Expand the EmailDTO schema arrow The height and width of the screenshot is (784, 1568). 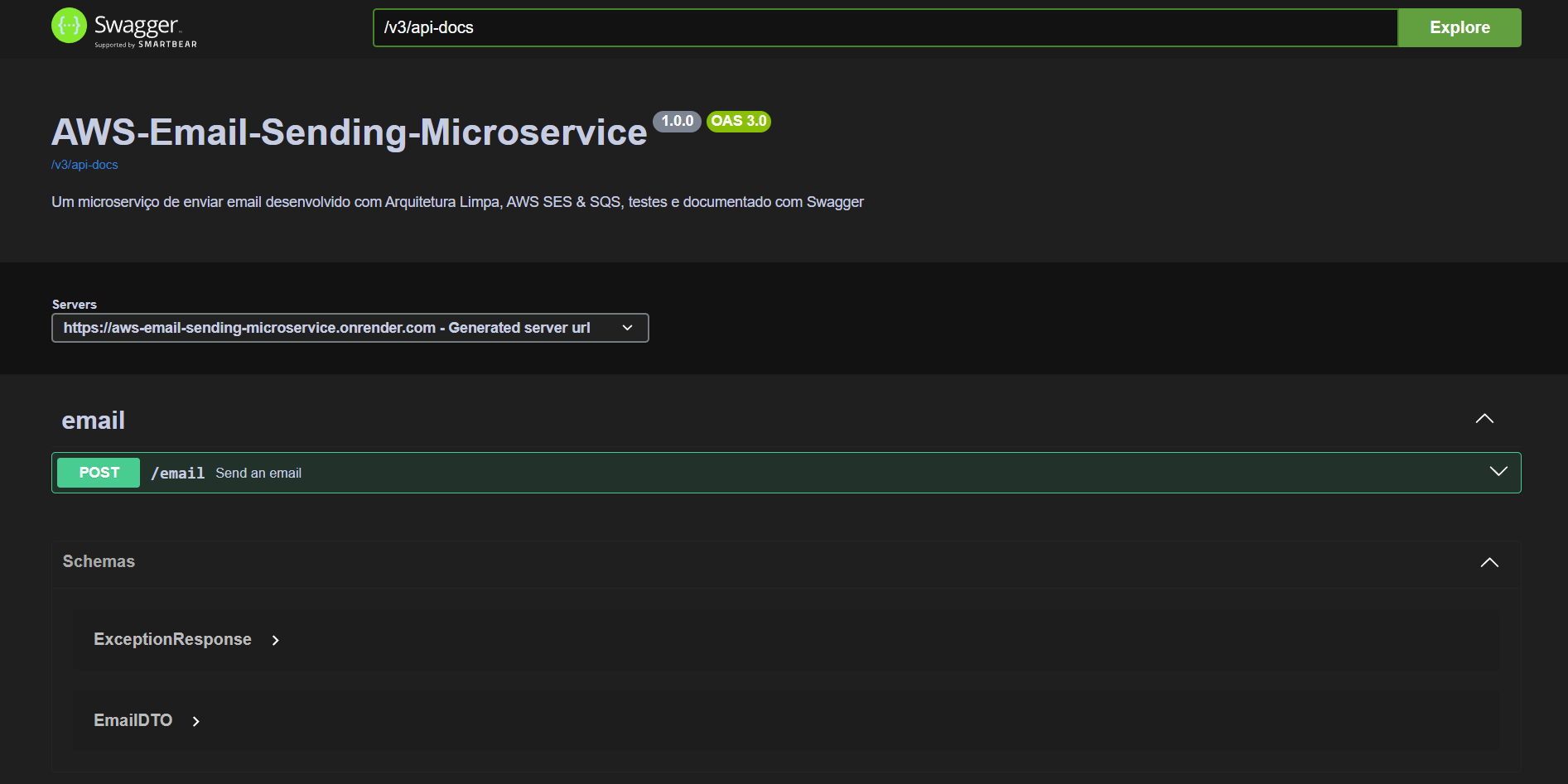point(196,721)
